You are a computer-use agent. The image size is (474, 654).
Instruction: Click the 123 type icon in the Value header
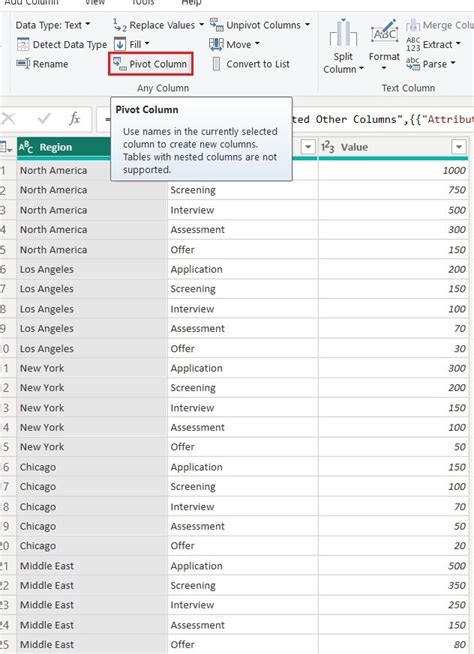[328, 147]
